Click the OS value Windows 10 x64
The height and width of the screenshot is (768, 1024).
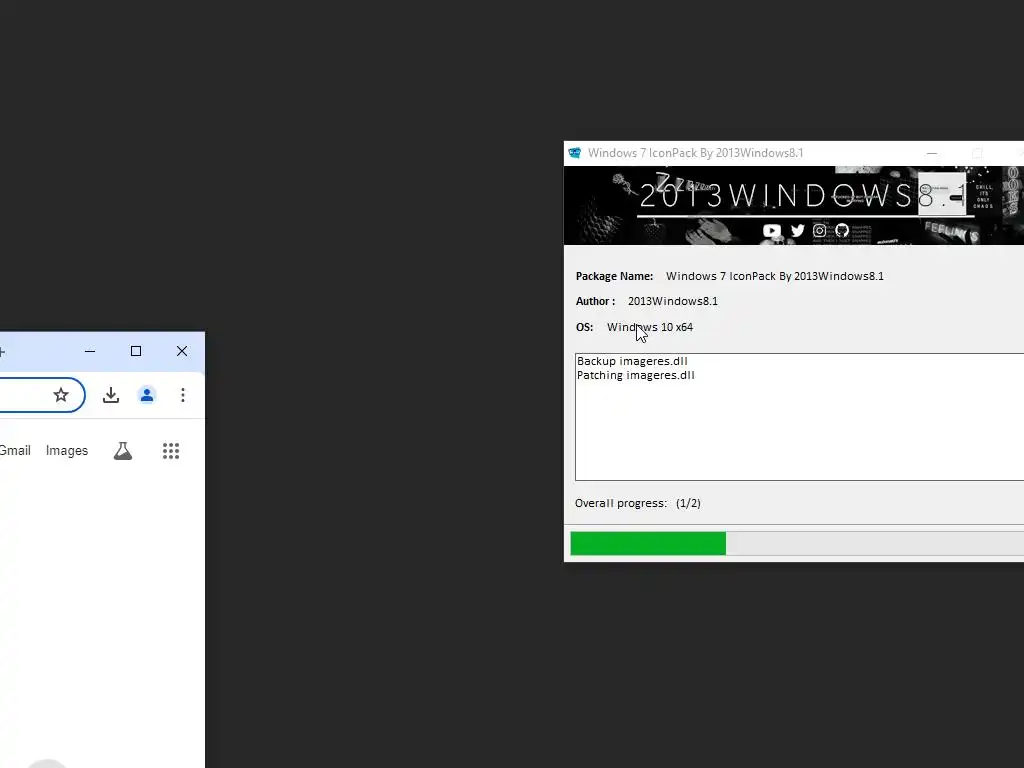tap(650, 327)
